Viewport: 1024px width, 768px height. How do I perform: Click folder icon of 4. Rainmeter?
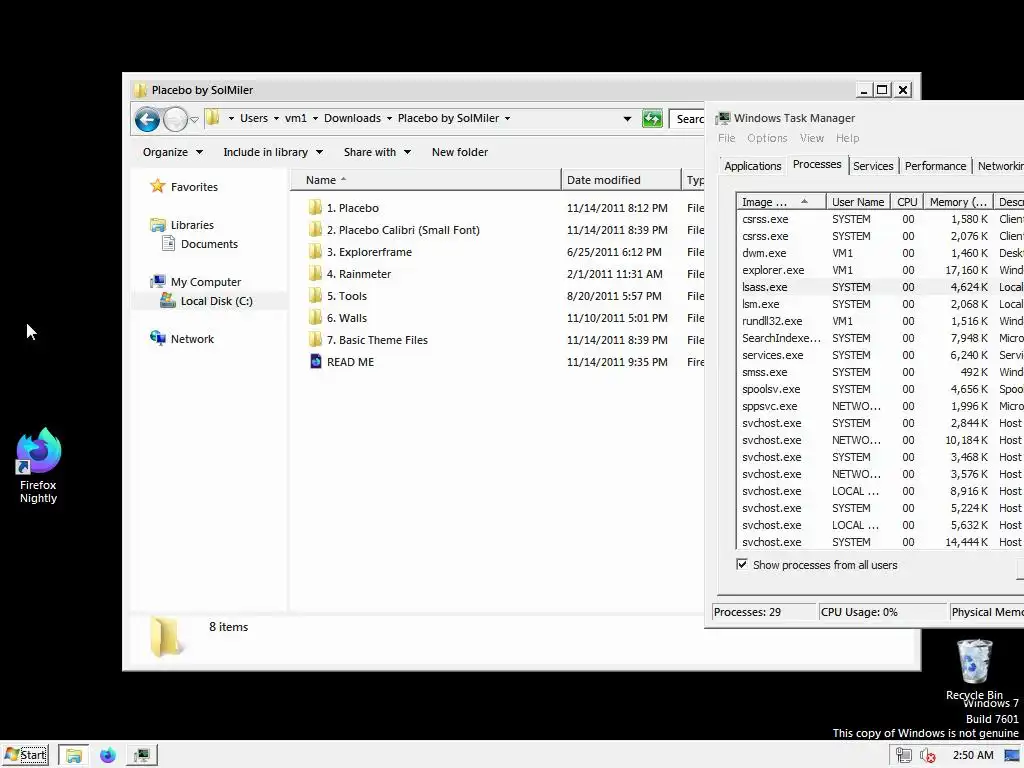click(x=315, y=274)
